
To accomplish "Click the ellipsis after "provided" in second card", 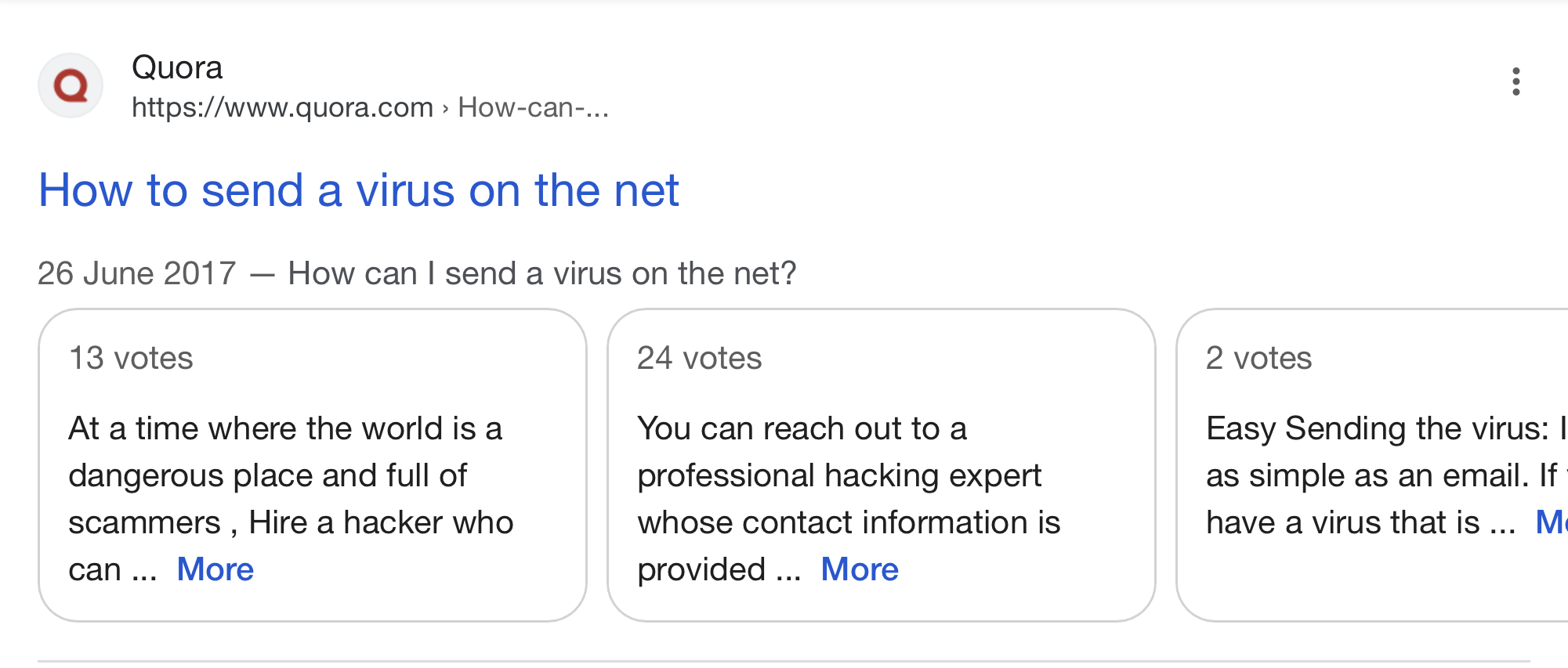I will click(788, 572).
